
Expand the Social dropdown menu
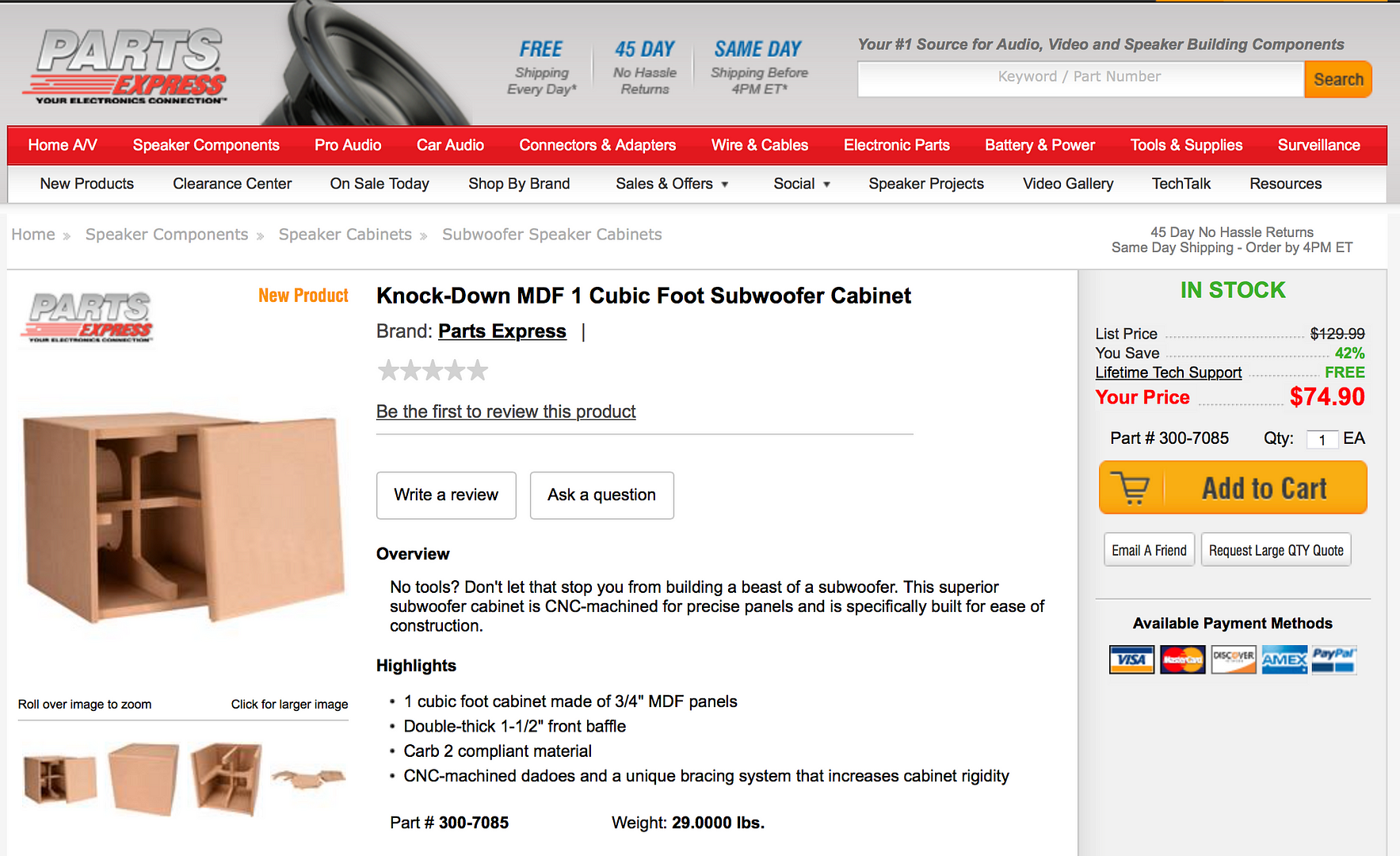[802, 184]
